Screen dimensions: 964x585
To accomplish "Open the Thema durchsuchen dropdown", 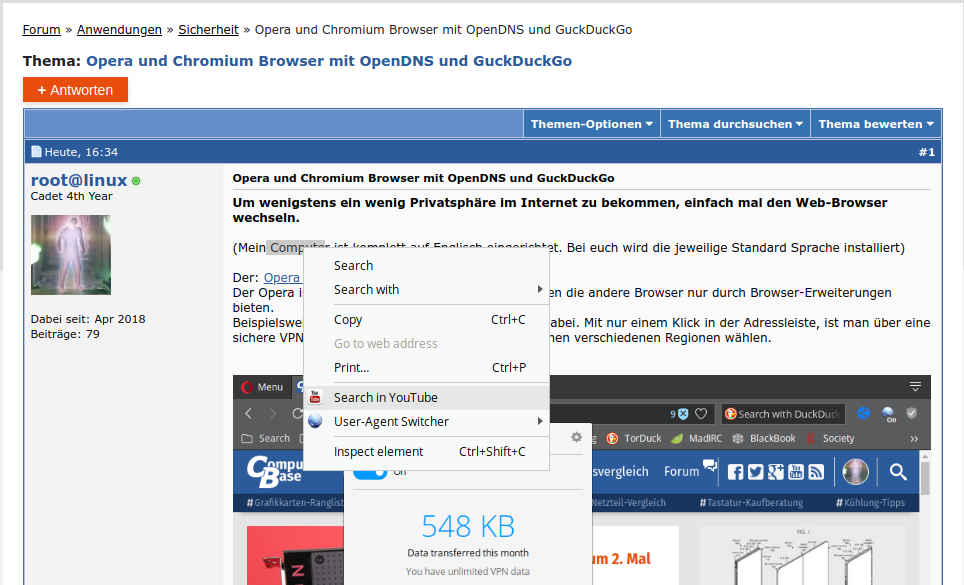I will pyautogui.click(x=735, y=124).
